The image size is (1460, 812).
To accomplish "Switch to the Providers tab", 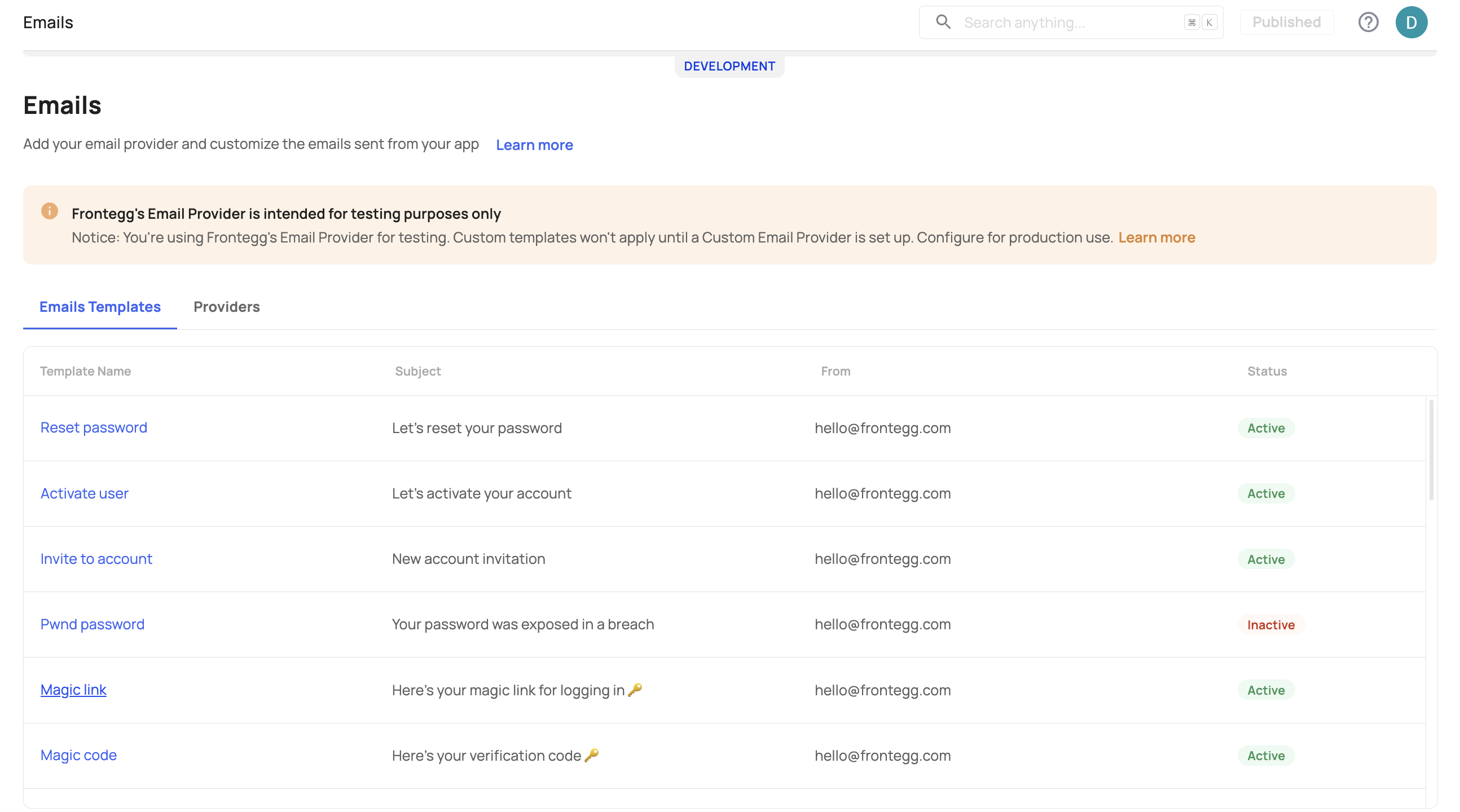I will pyautogui.click(x=226, y=307).
